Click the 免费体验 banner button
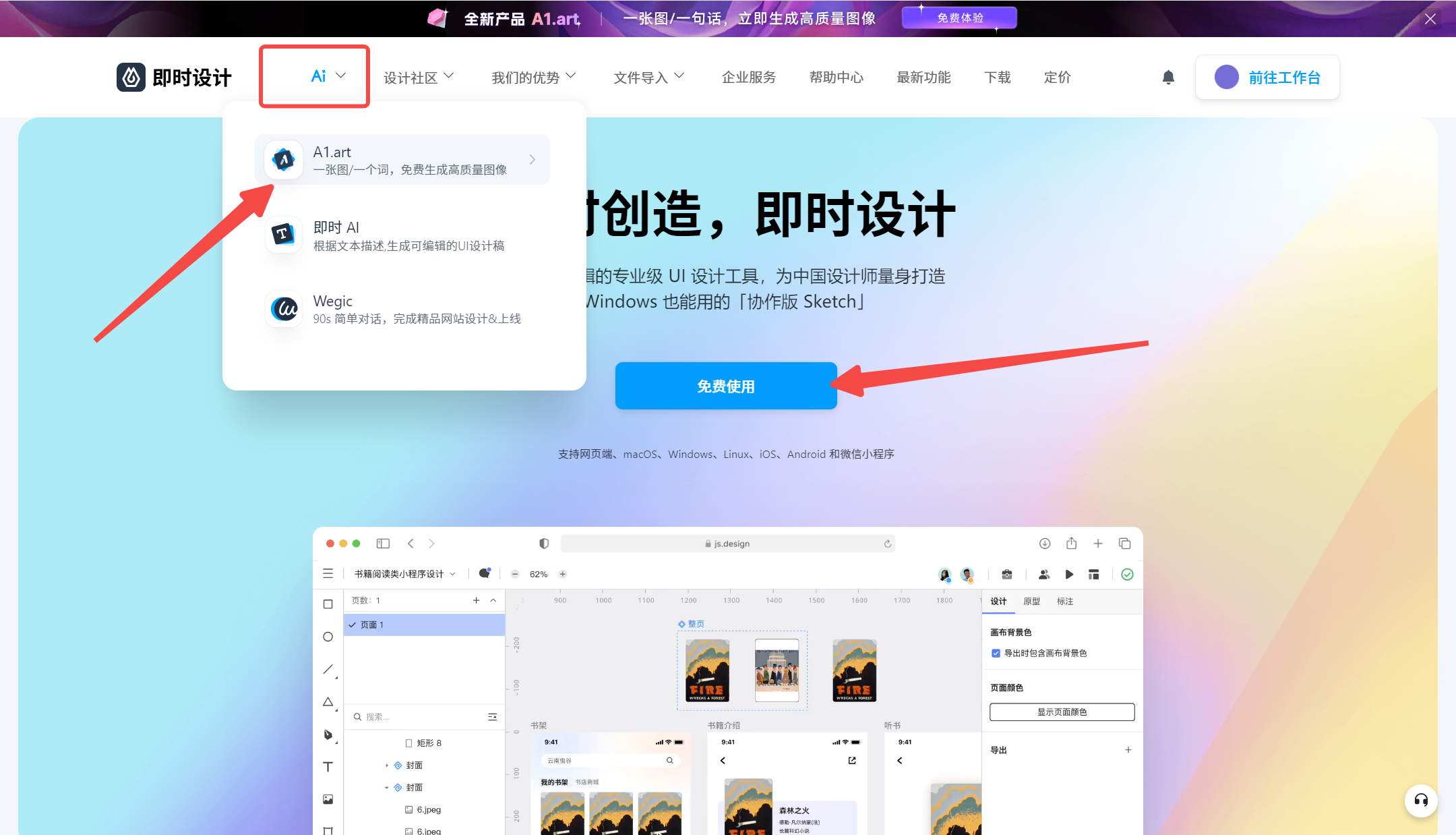 click(x=960, y=18)
